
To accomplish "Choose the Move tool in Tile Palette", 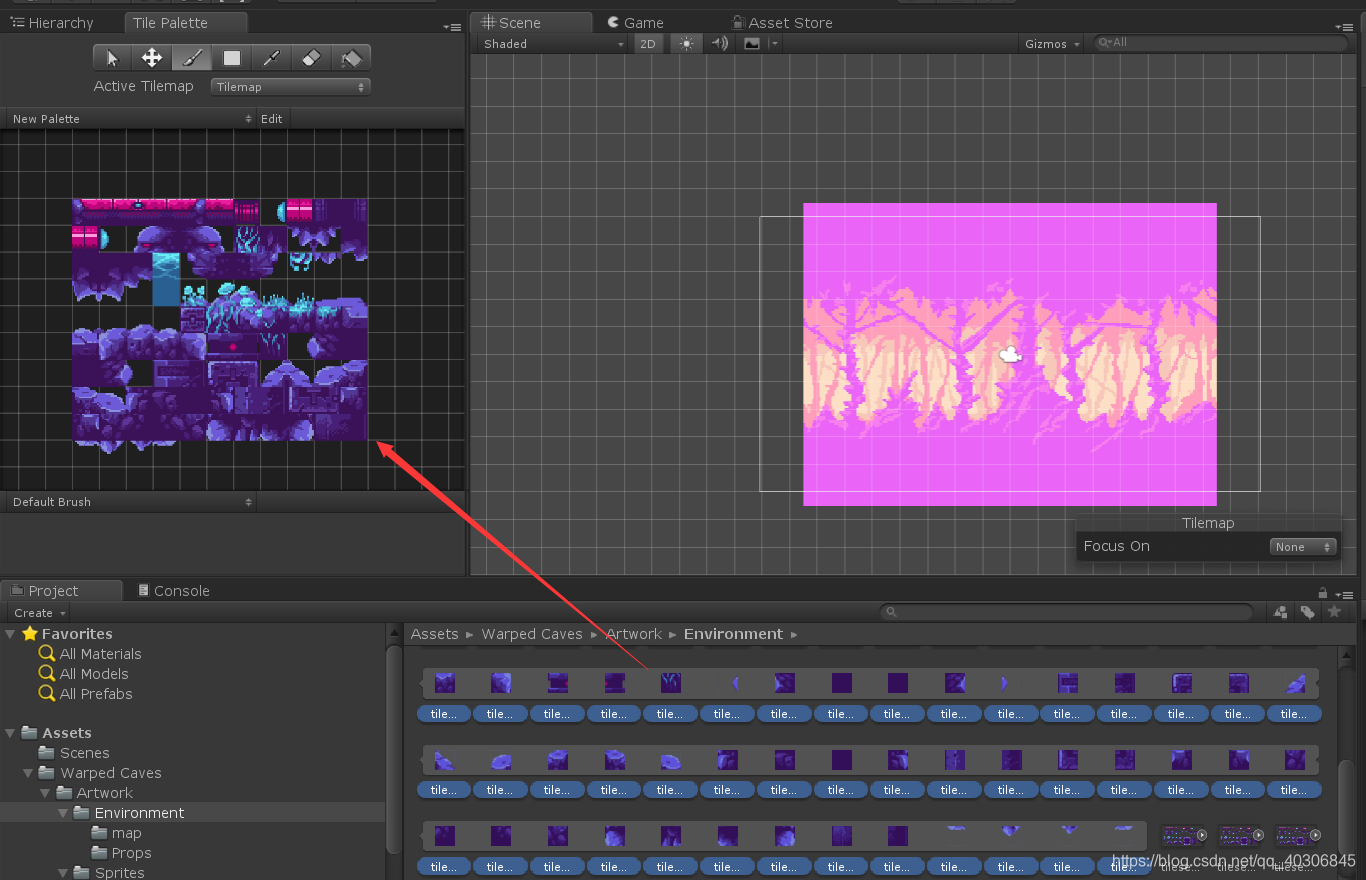I will [152, 58].
